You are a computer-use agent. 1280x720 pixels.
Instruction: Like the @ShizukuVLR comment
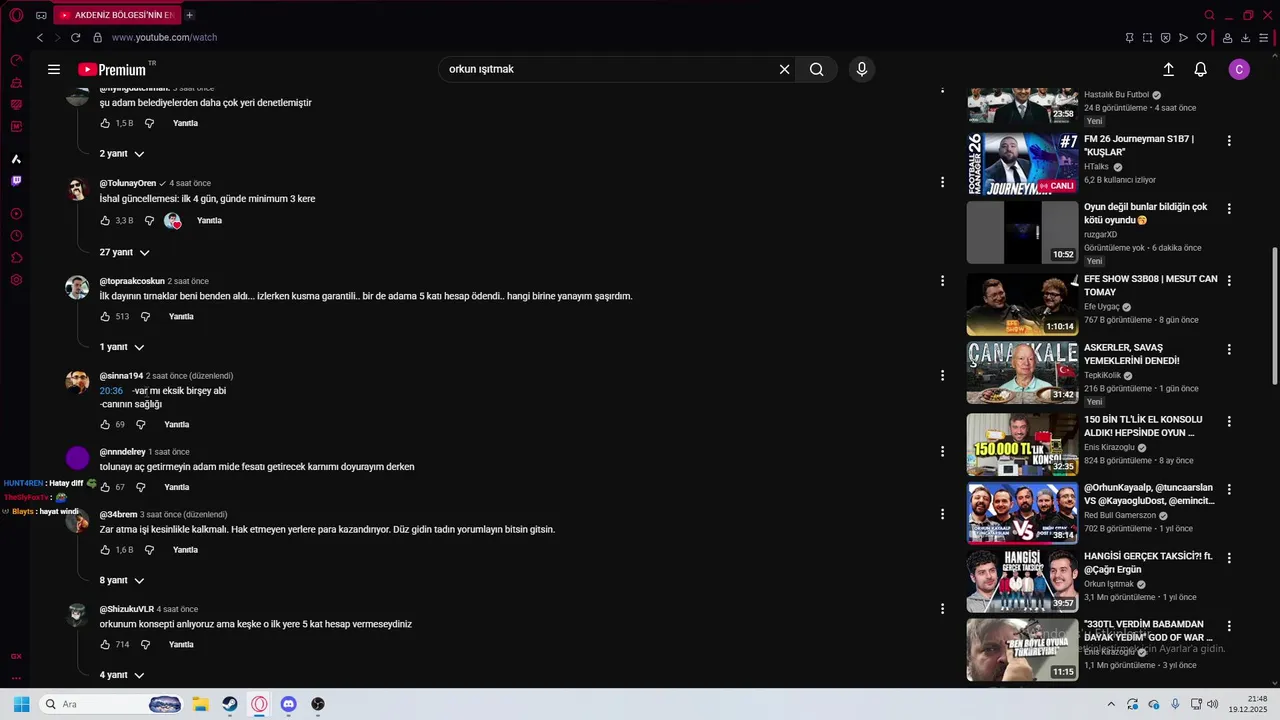(x=105, y=645)
